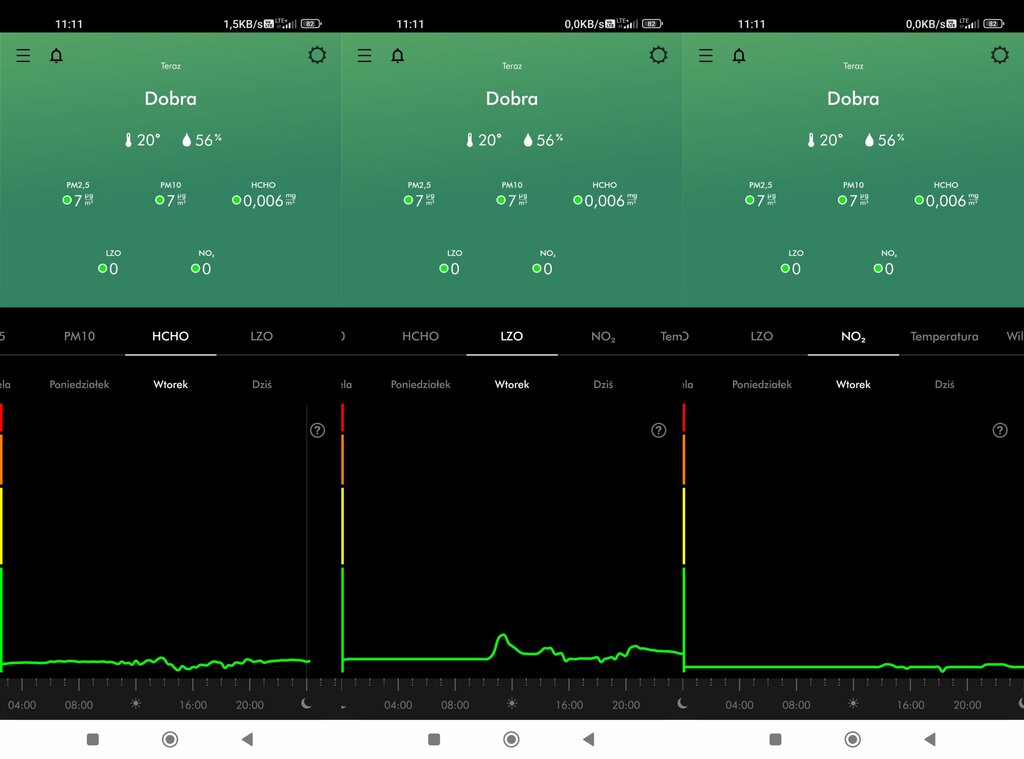Tap HCHO 0,006 reading in left screen

click(x=263, y=195)
